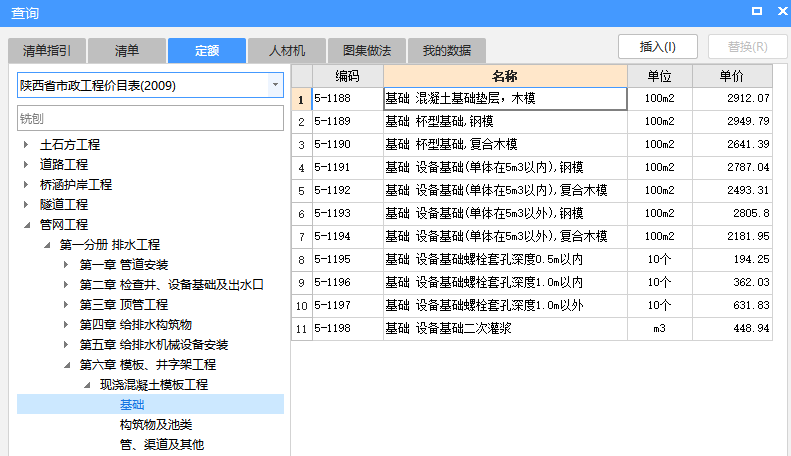Image resolution: width=791 pixels, height=456 pixels.
Task: Open the 我的数据 tab
Action: point(446,50)
